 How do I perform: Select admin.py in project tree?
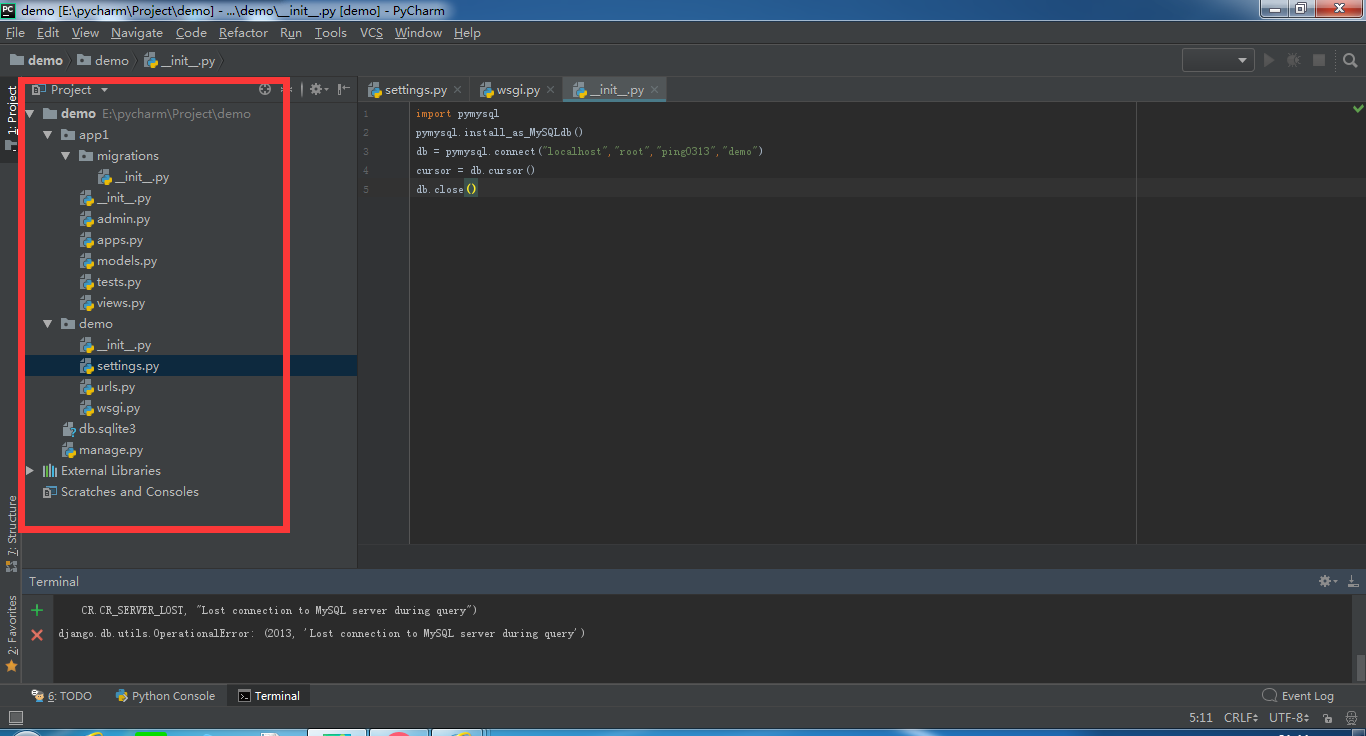click(x=115, y=219)
